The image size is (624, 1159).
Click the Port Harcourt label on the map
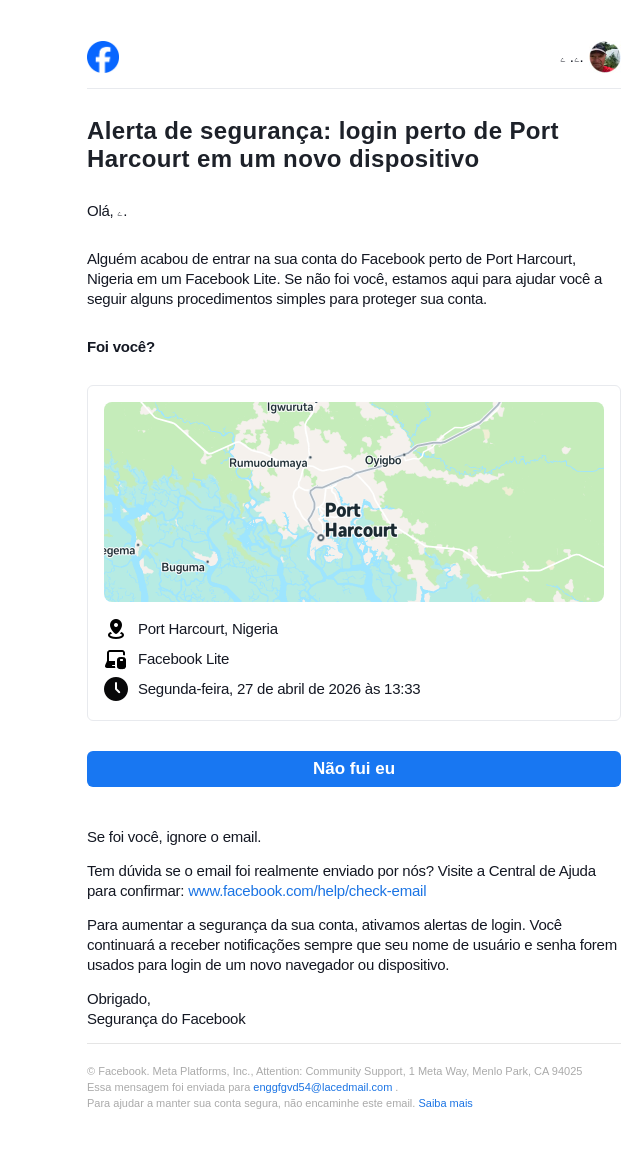click(360, 520)
